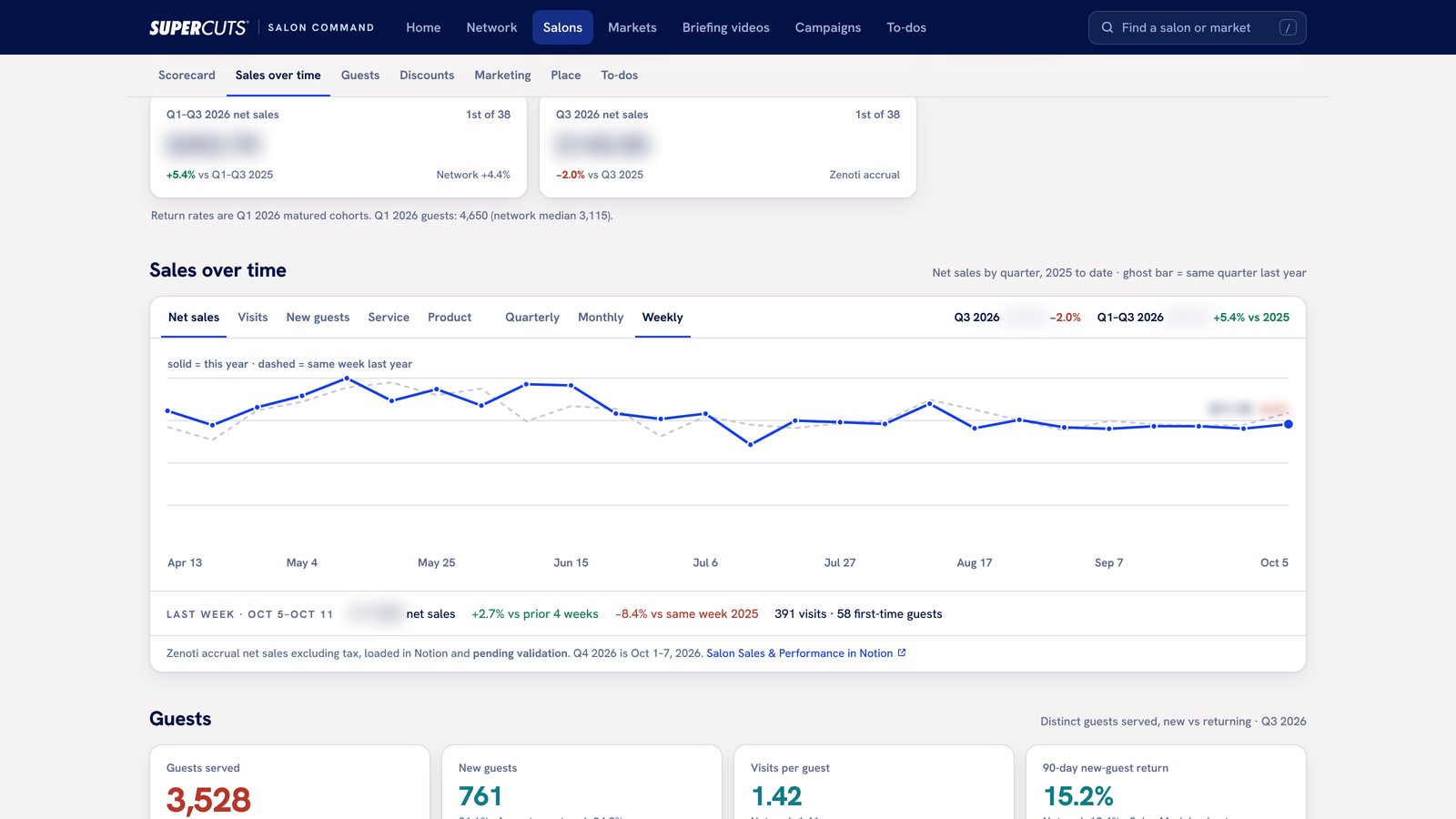Open the external link icon after Notion link
1456x819 pixels.
(x=902, y=652)
